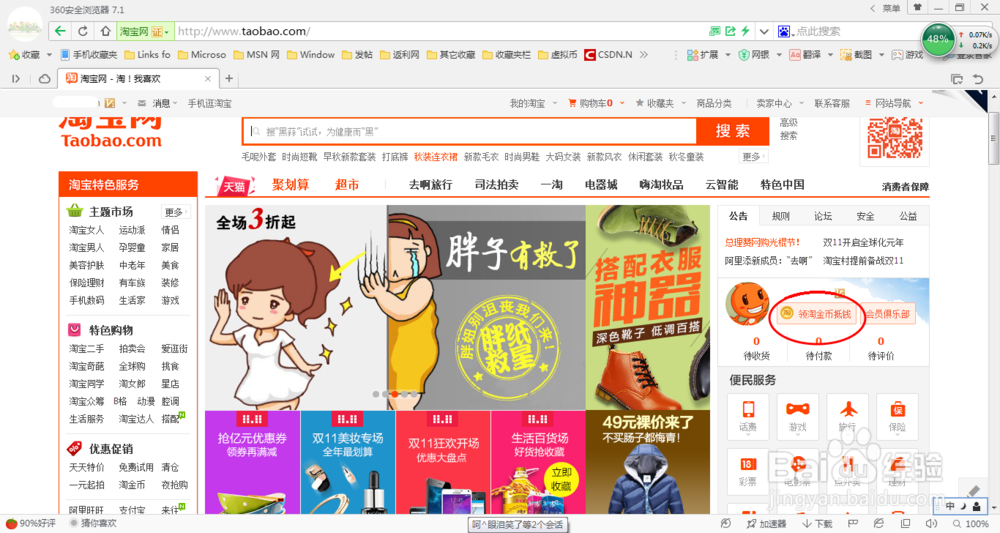Click the 会员俱乐部 member club button
The height and width of the screenshot is (533, 1000).
(887, 314)
